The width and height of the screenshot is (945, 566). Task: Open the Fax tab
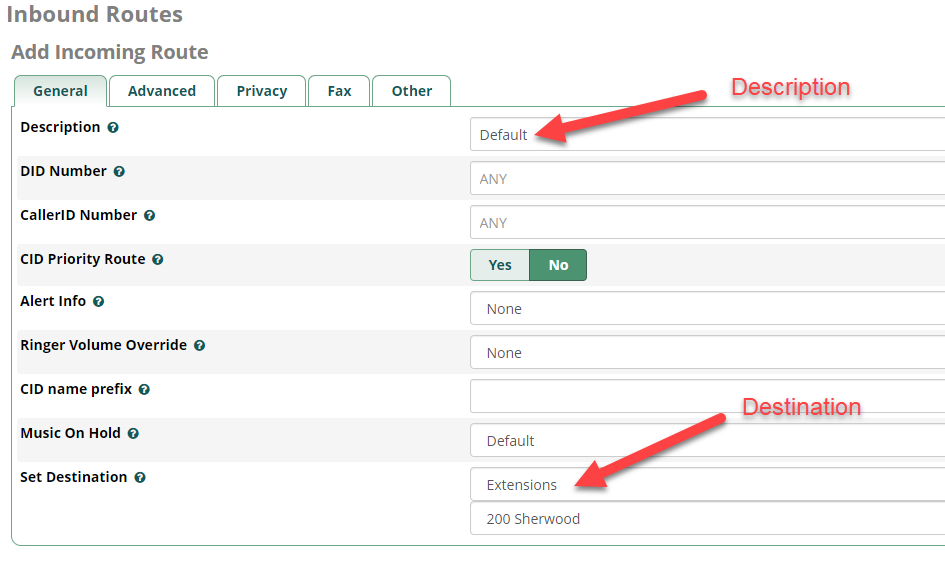[x=339, y=91]
